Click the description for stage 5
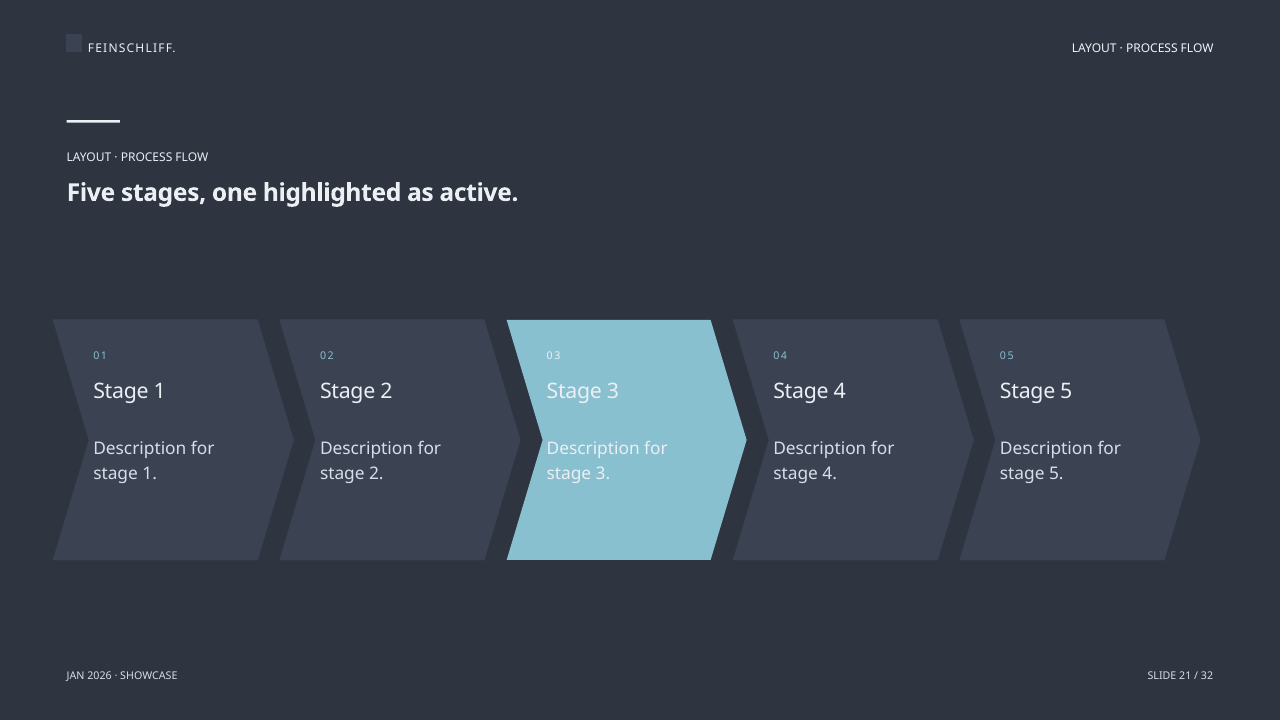This screenshot has height=720, width=1281. coord(1060,460)
